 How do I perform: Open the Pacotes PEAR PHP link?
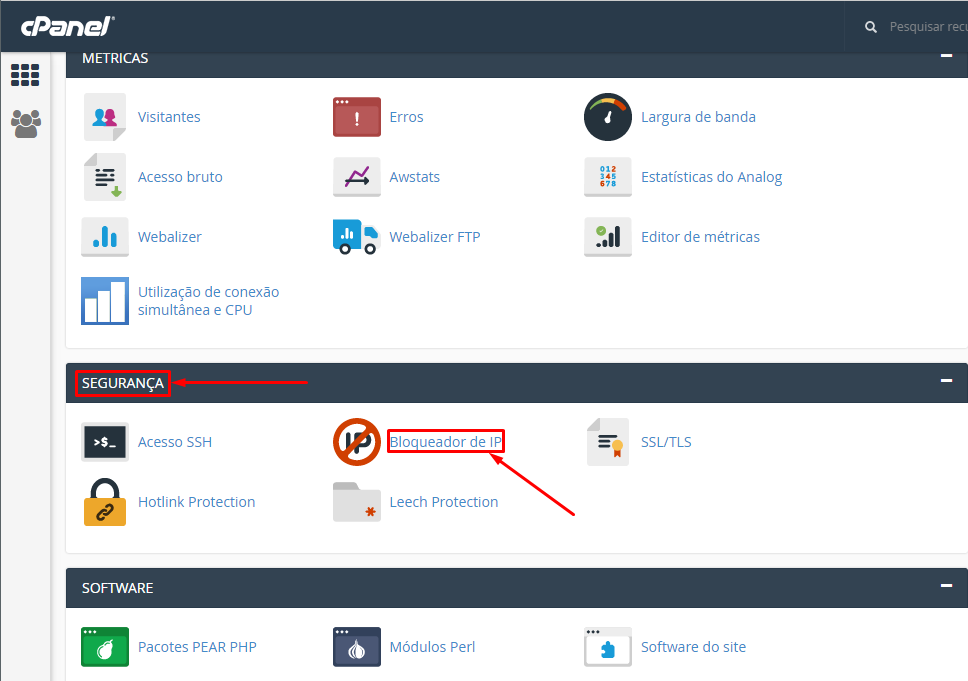197,646
